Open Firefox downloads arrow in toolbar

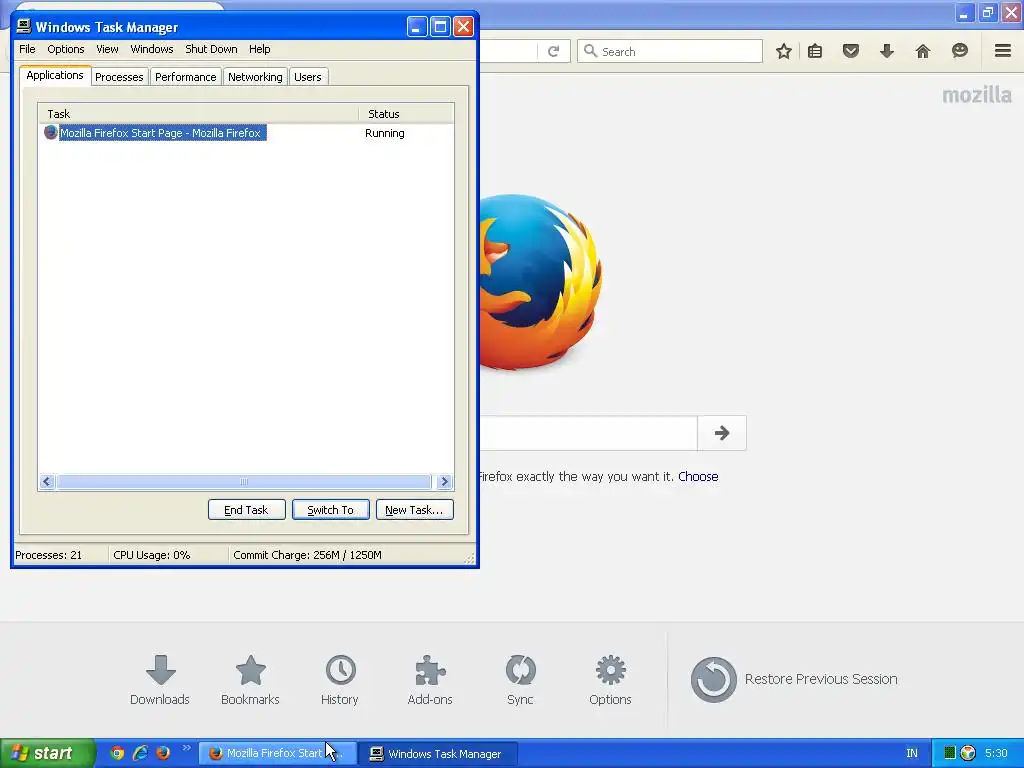click(886, 51)
